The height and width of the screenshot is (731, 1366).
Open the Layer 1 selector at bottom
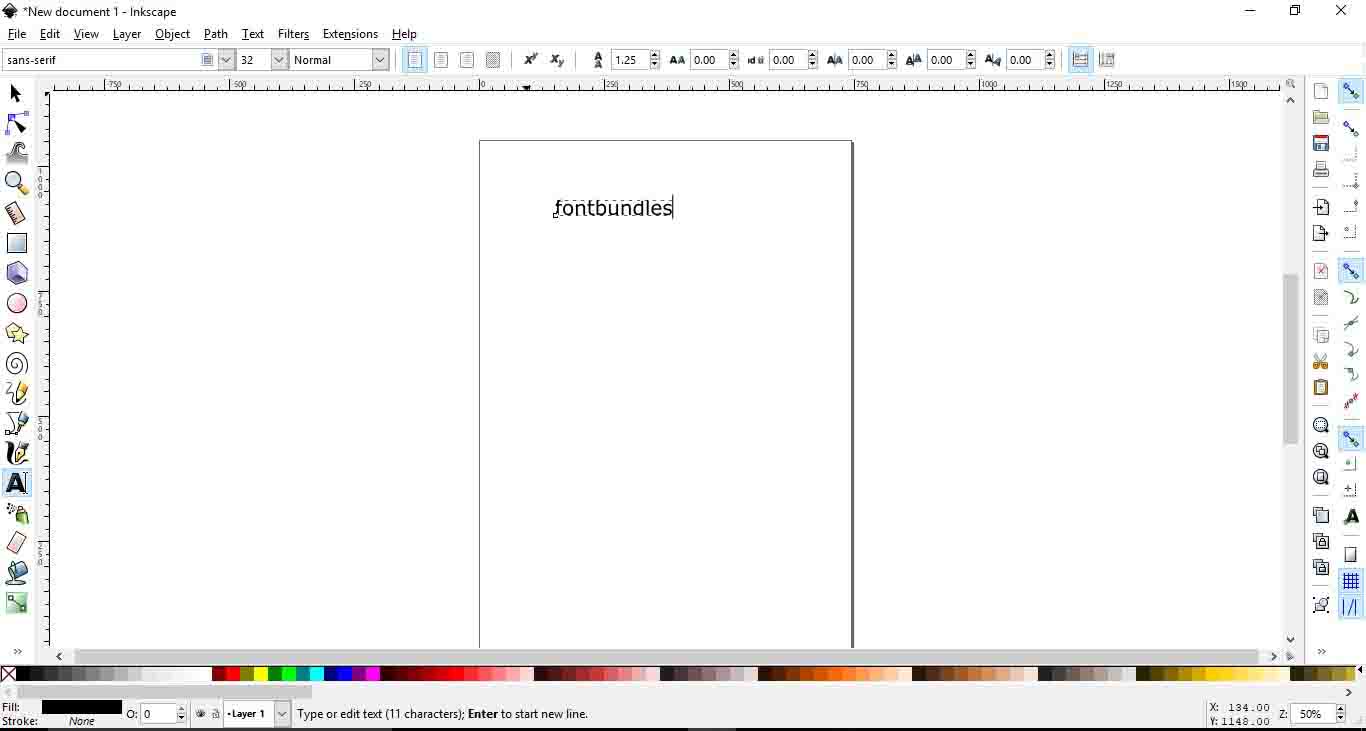pos(255,714)
